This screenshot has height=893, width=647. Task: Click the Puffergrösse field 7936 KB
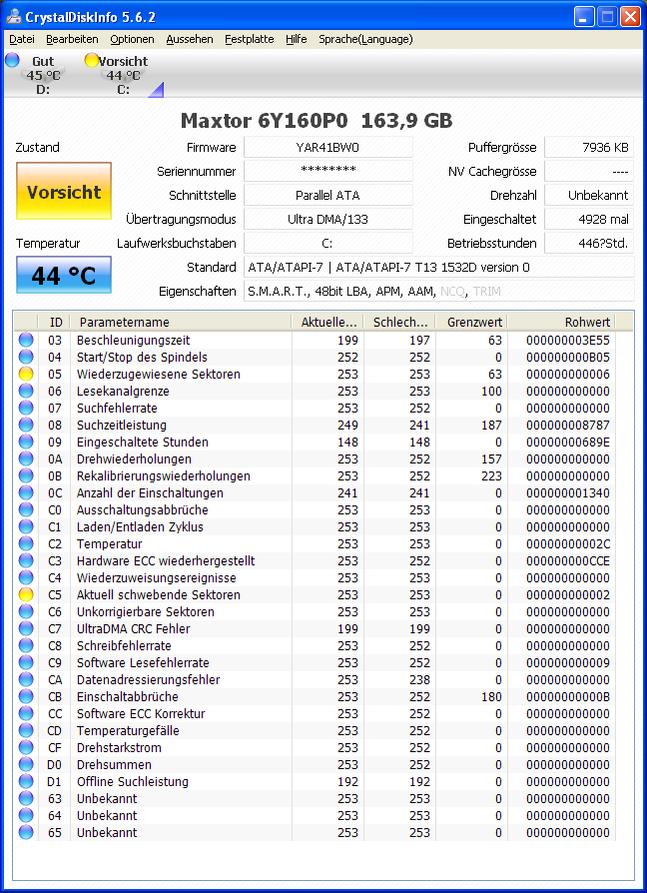pyautogui.click(x=589, y=148)
